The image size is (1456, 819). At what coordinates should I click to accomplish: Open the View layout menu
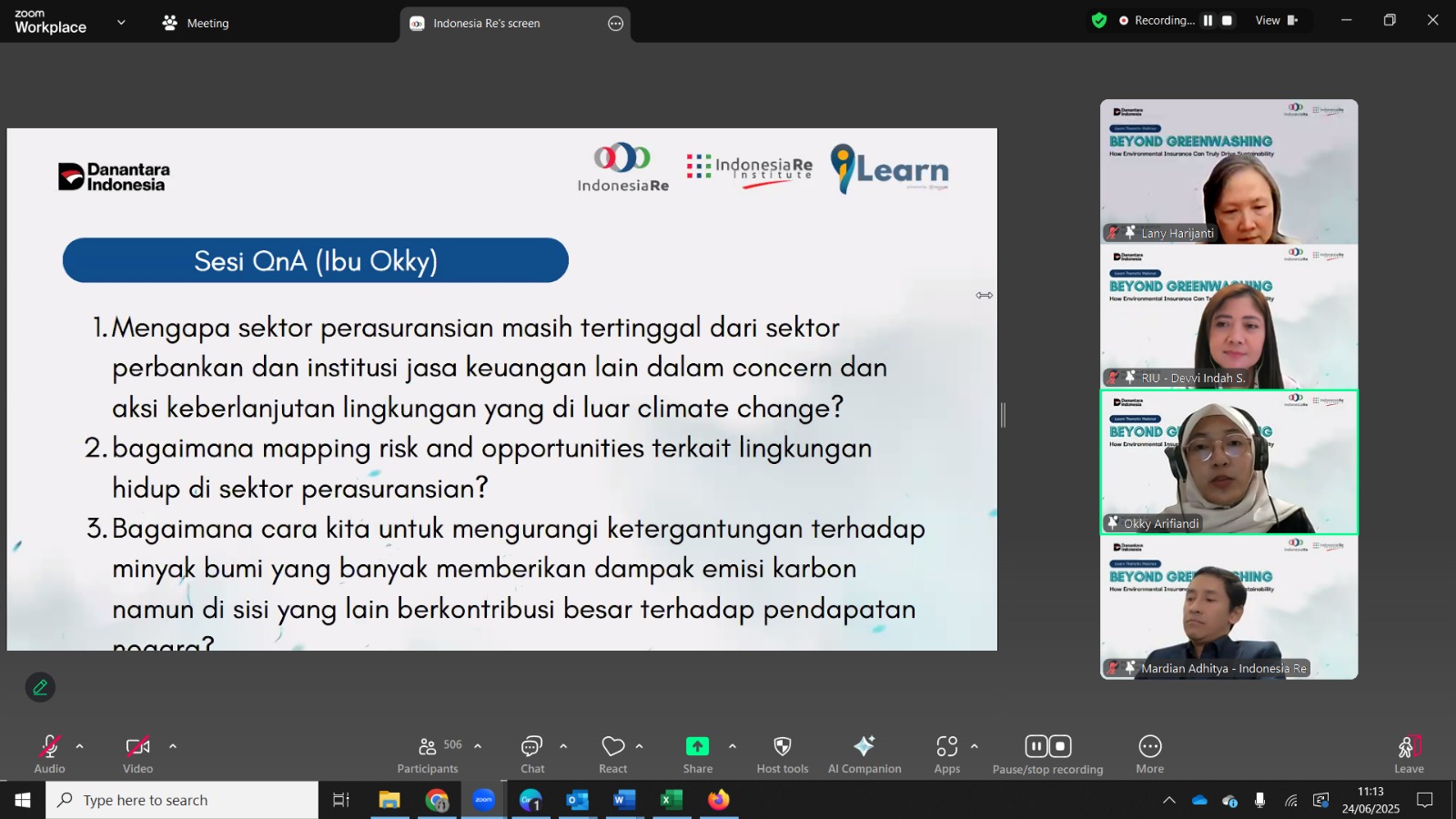coord(1277,20)
